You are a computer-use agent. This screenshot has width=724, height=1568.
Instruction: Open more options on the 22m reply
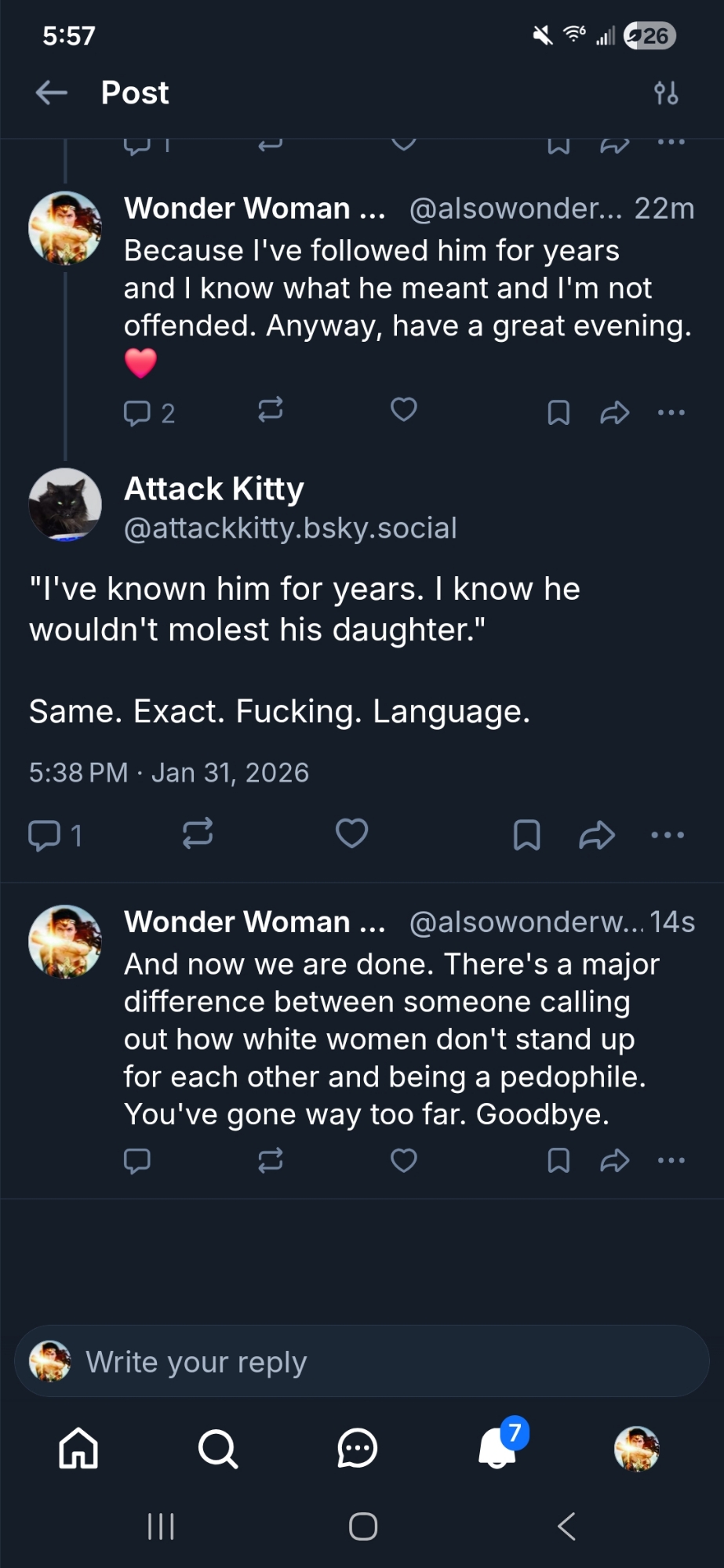coord(671,412)
